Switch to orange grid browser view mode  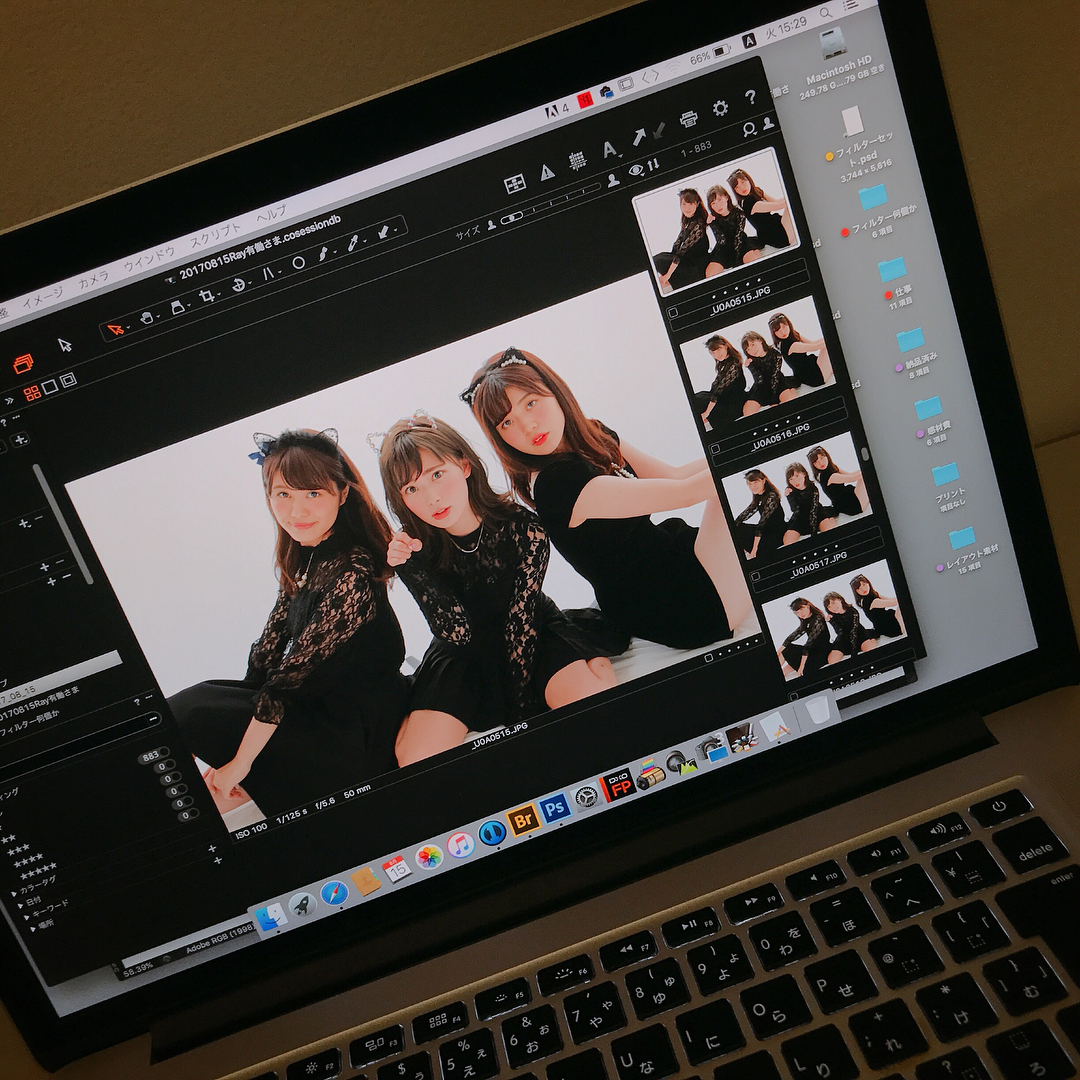(x=32, y=392)
